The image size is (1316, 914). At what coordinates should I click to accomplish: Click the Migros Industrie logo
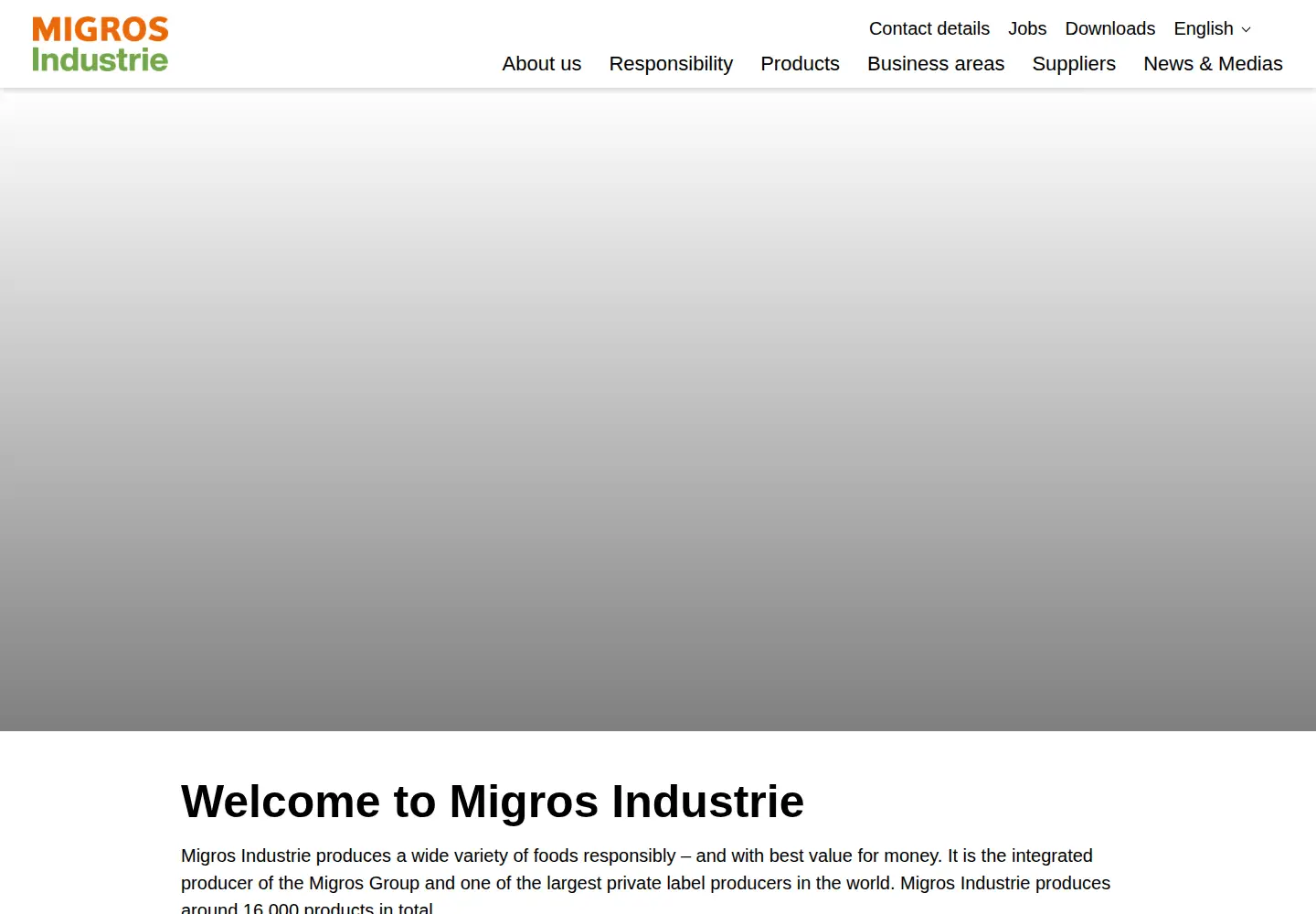coord(101,44)
